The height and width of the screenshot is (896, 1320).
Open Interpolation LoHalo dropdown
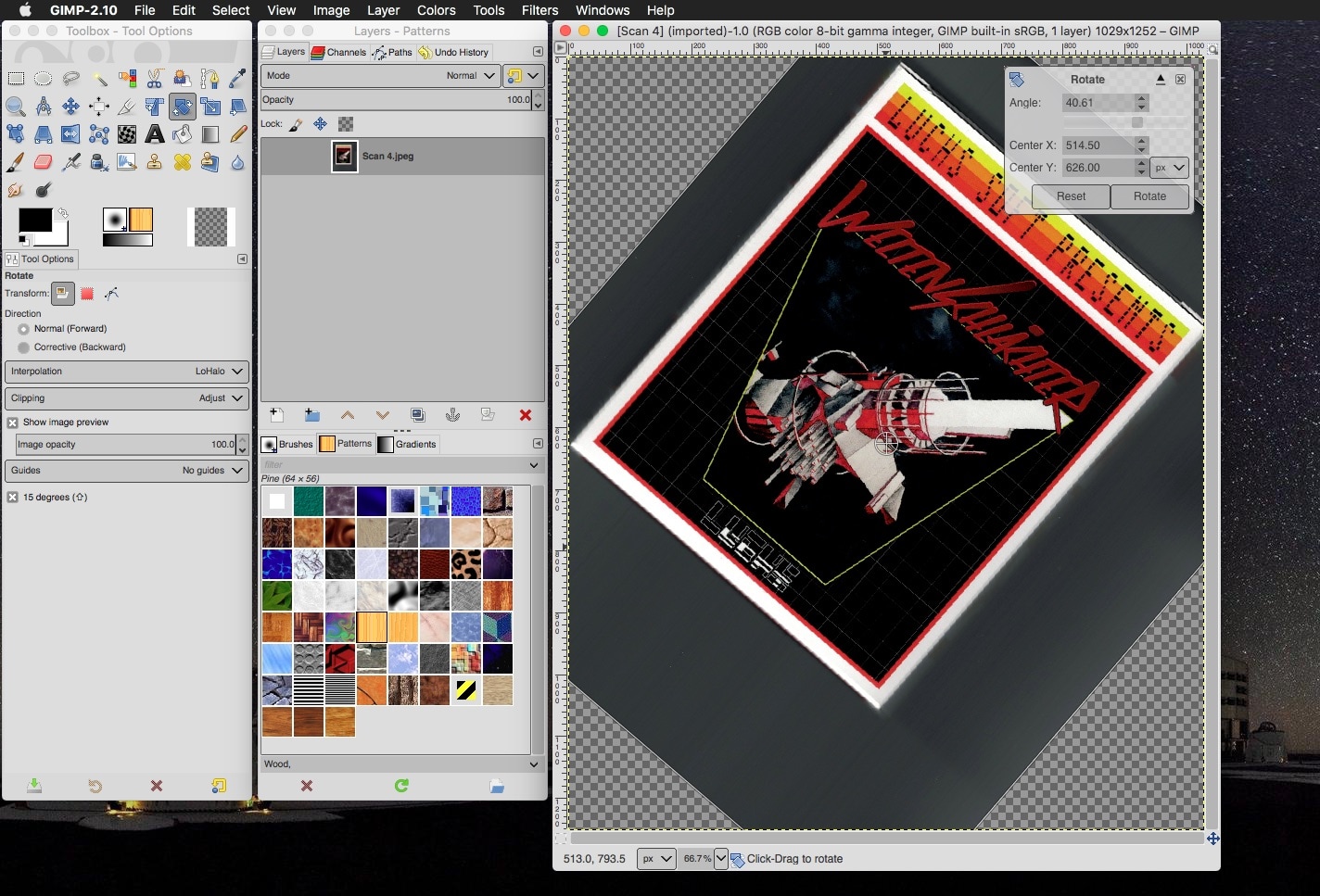127,372
